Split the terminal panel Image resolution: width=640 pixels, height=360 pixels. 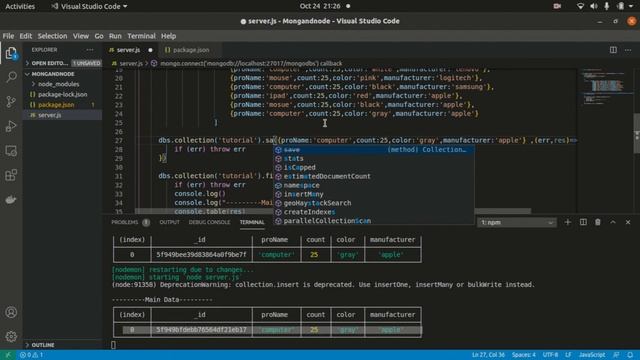(583, 222)
